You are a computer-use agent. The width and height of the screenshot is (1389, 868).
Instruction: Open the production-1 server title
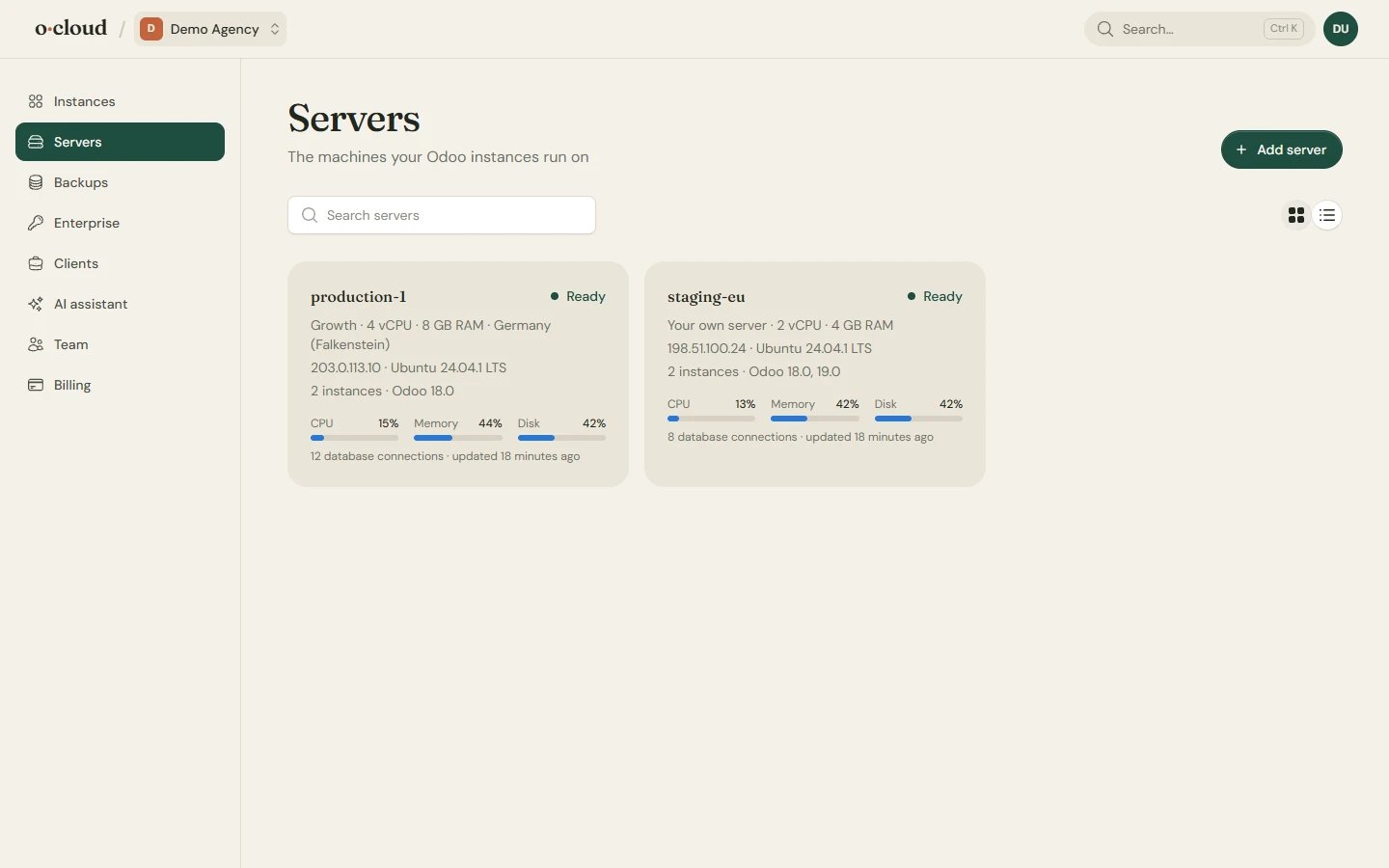click(x=359, y=297)
